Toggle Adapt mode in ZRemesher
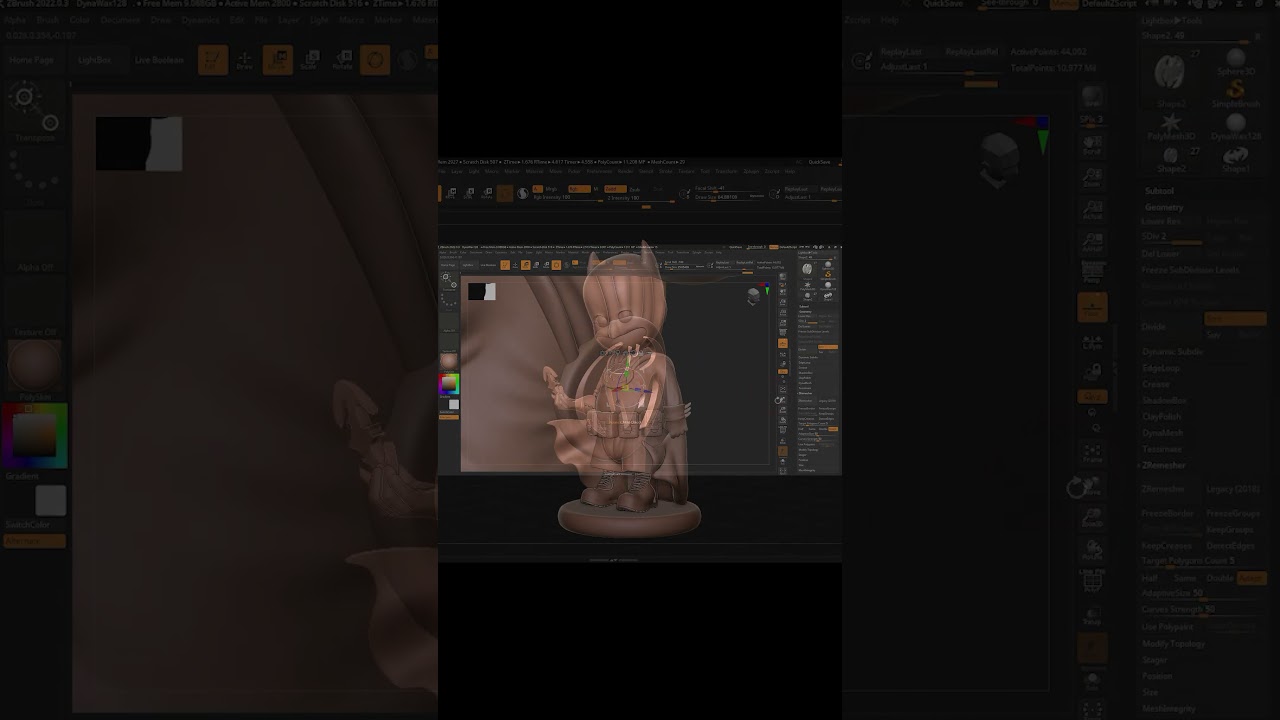Screen dimensions: 1280x720 tap(1251, 578)
